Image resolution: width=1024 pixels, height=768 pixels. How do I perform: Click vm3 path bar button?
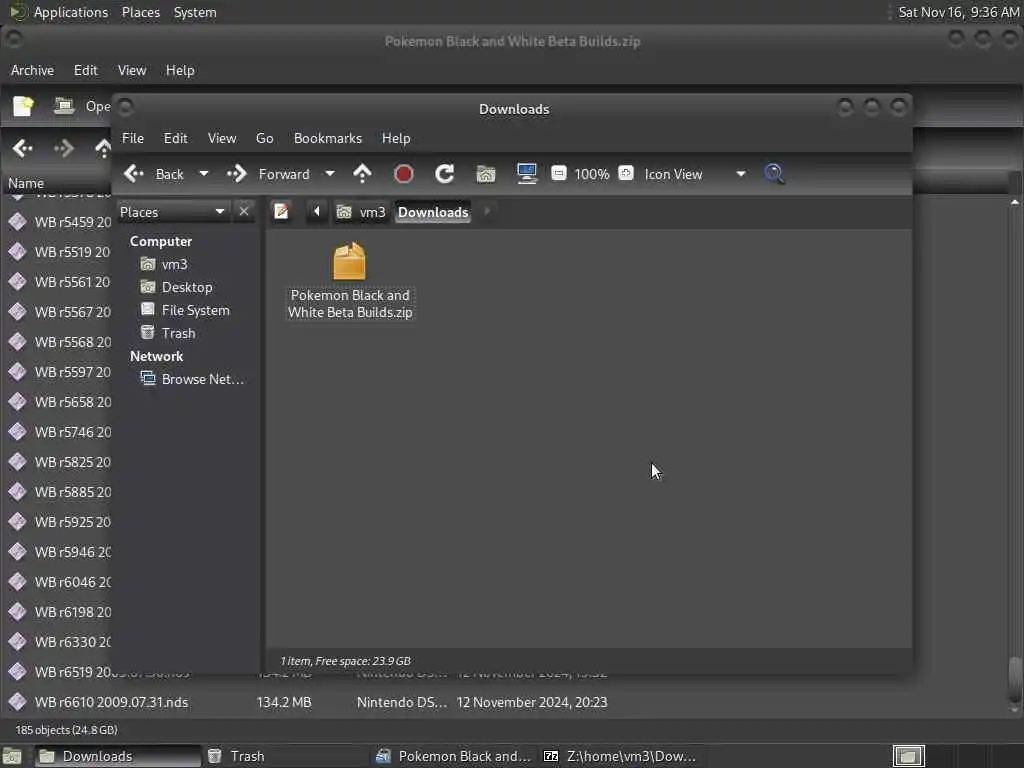click(361, 212)
